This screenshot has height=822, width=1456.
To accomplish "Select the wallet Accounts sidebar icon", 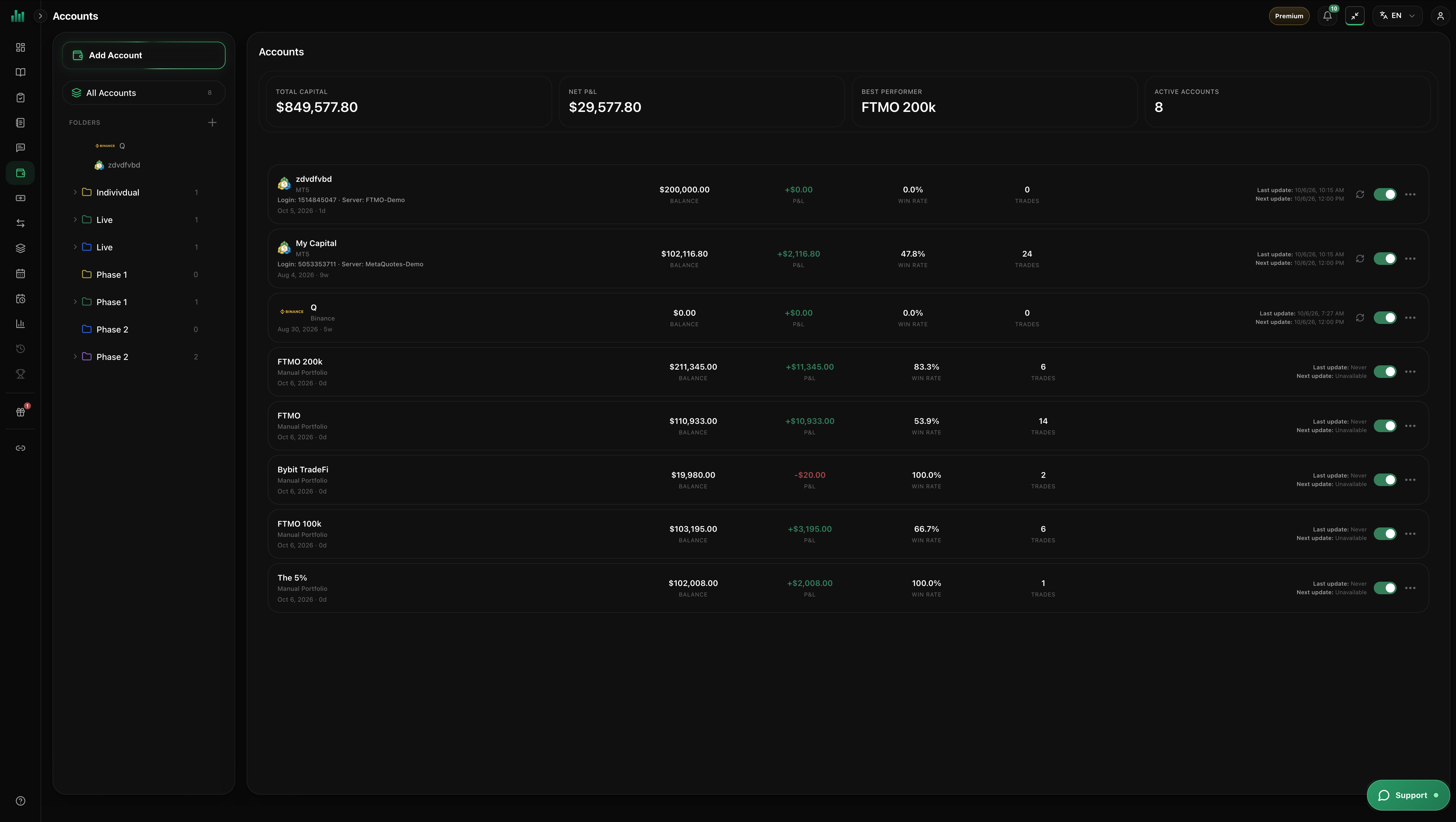I will click(20, 173).
